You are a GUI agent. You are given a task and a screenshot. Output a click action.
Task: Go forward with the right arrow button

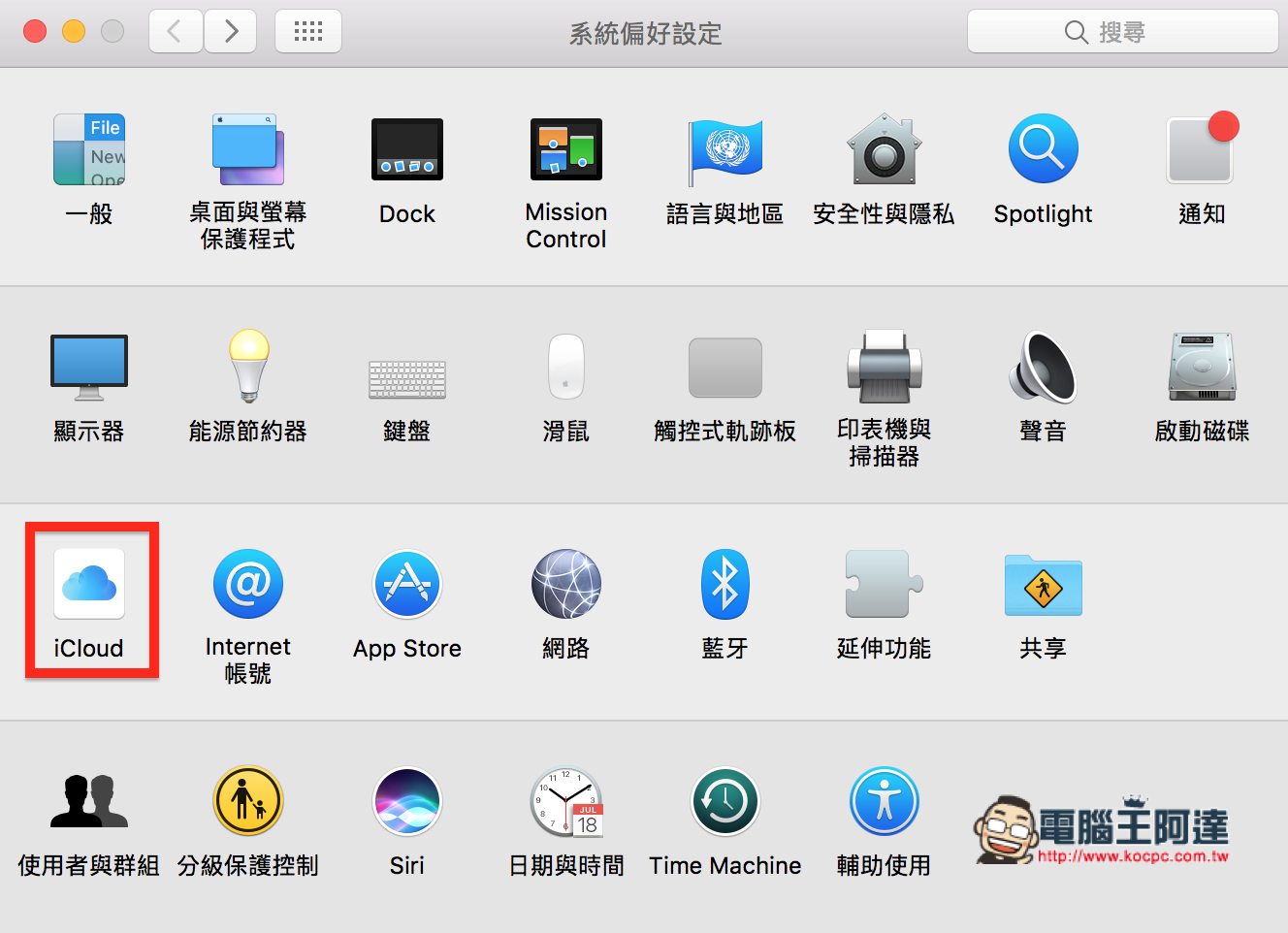click(x=231, y=32)
